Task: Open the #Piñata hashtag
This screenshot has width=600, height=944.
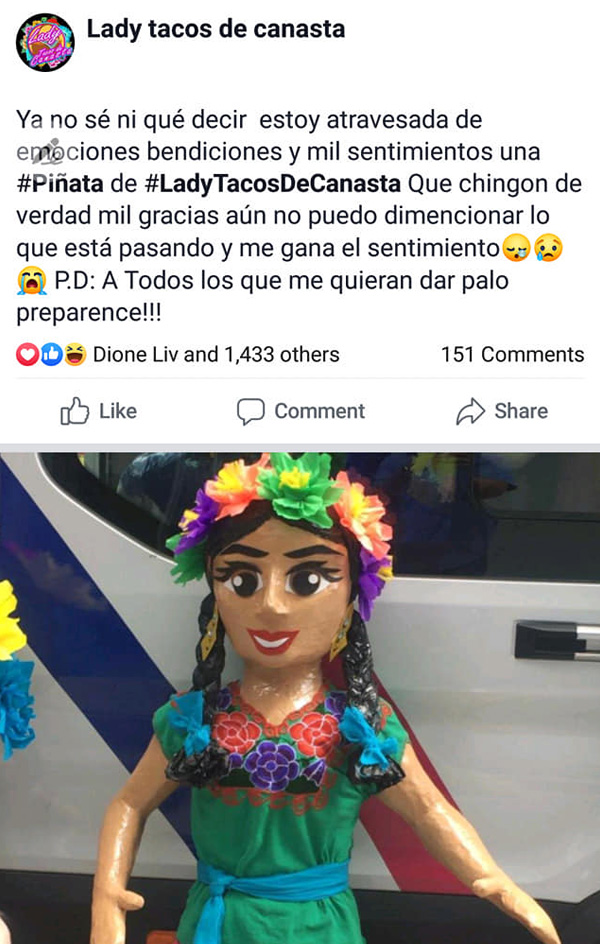Action: click(60, 184)
